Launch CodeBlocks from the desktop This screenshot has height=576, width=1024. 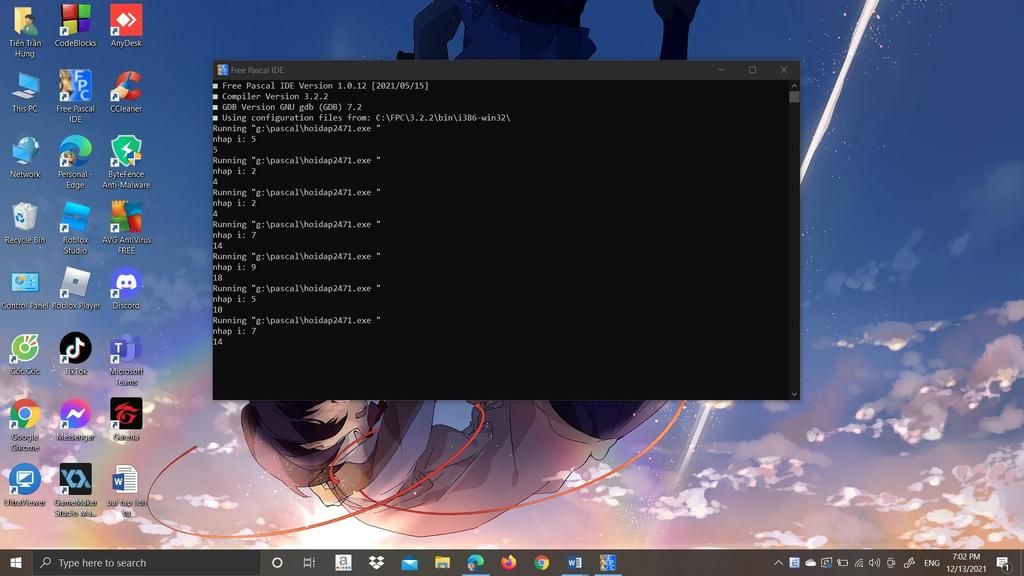(75, 25)
